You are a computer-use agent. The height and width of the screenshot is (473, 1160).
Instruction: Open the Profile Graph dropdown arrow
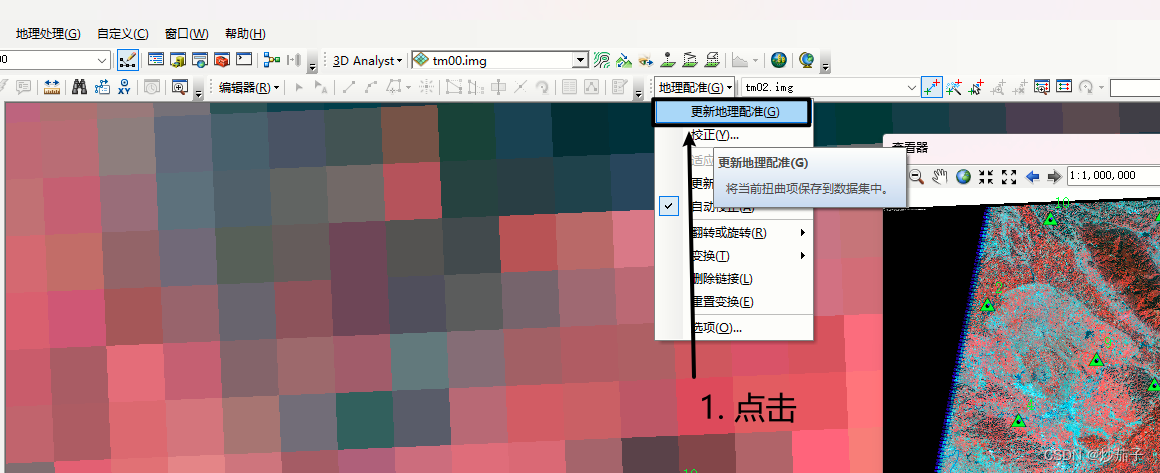click(755, 61)
